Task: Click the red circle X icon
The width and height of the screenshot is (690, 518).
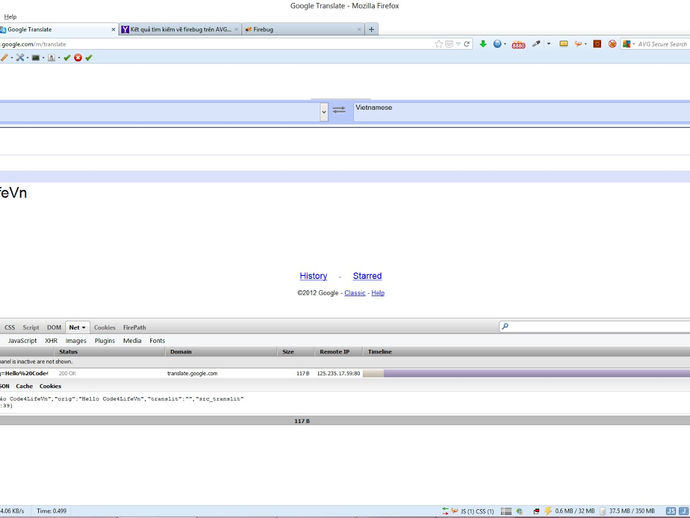Action: 78,58
